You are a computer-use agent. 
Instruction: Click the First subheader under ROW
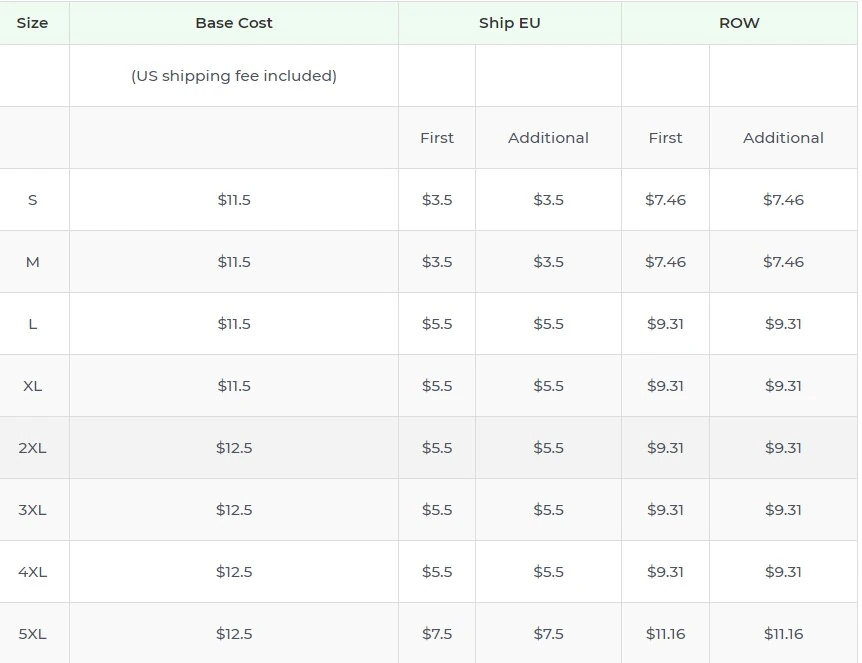[665, 137]
